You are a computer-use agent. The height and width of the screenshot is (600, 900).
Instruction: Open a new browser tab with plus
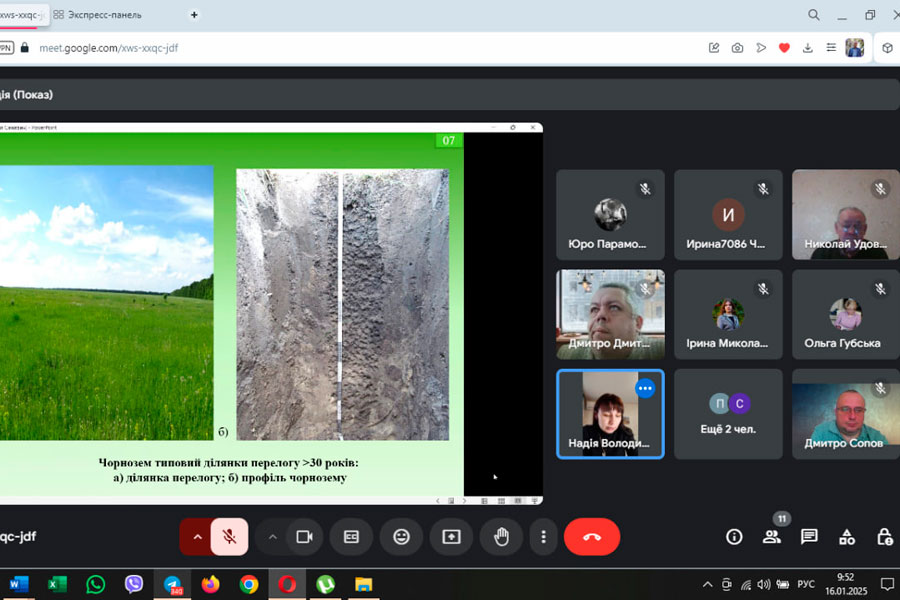tap(194, 15)
